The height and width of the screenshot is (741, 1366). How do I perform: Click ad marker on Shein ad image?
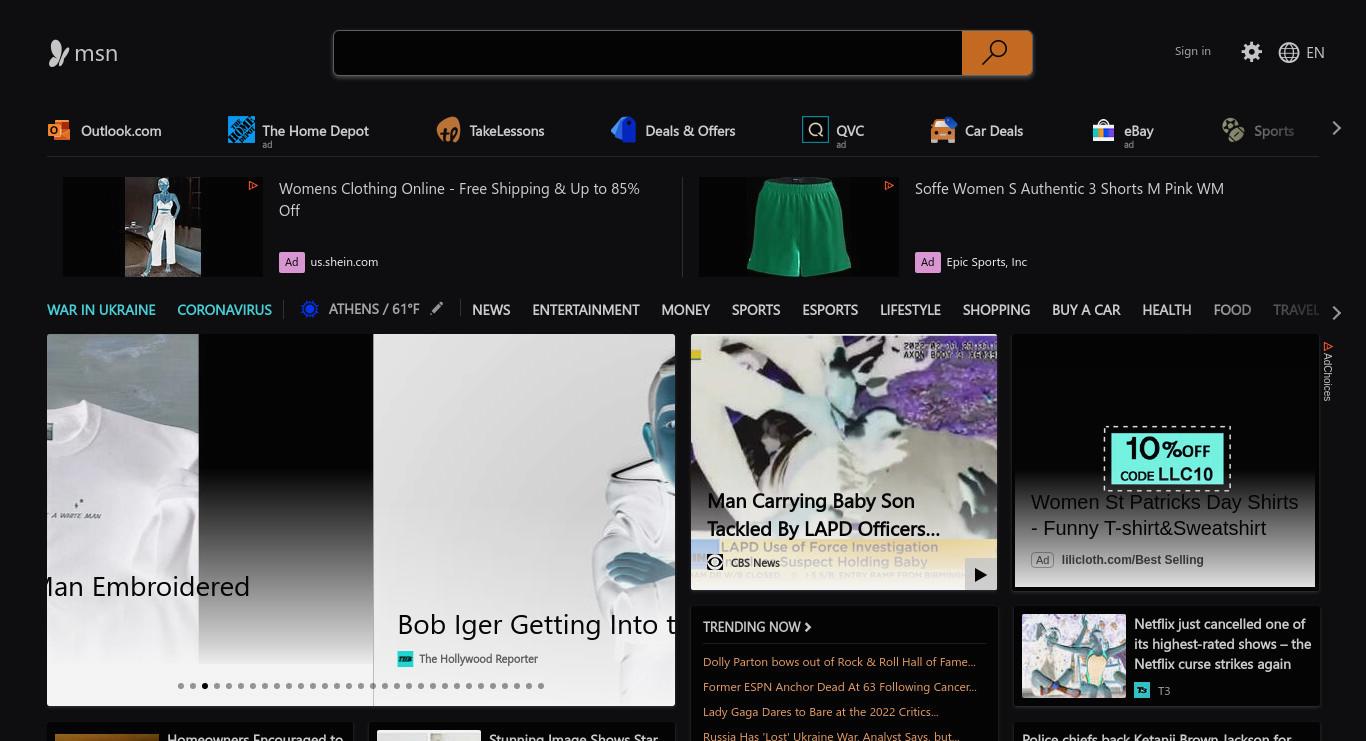pyautogui.click(x=253, y=185)
